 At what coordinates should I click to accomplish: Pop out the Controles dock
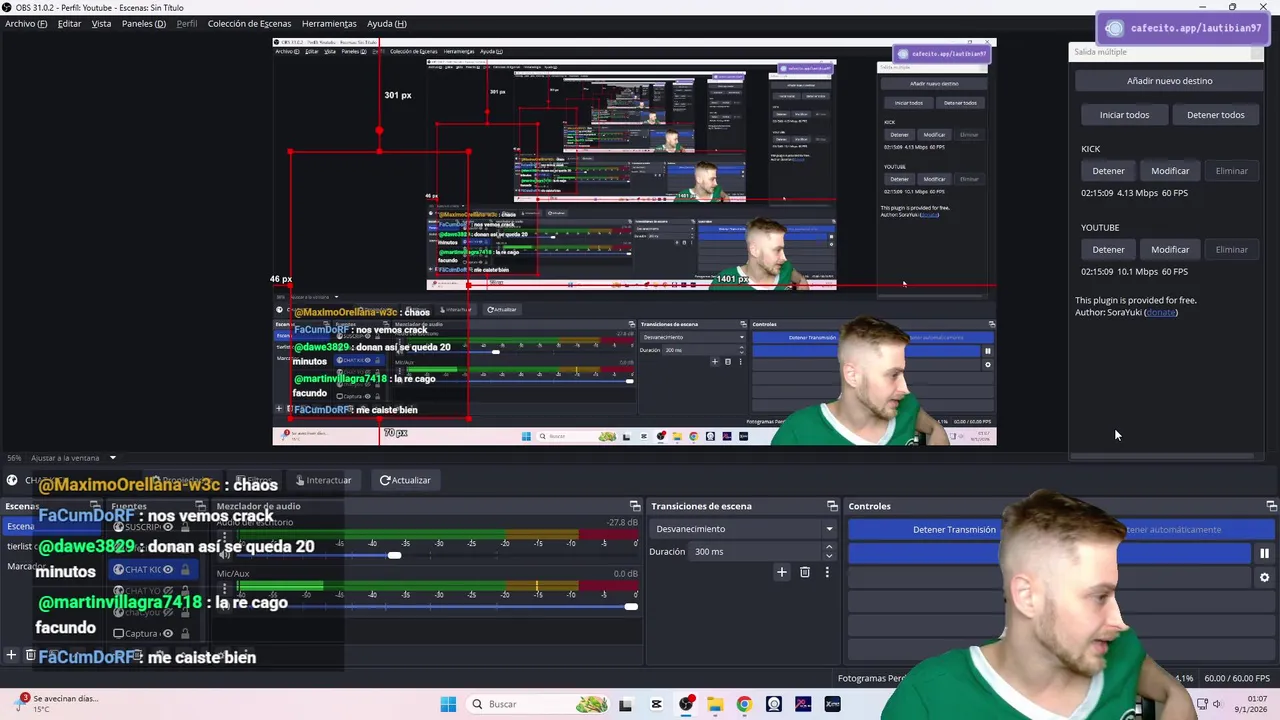tap(1271, 506)
